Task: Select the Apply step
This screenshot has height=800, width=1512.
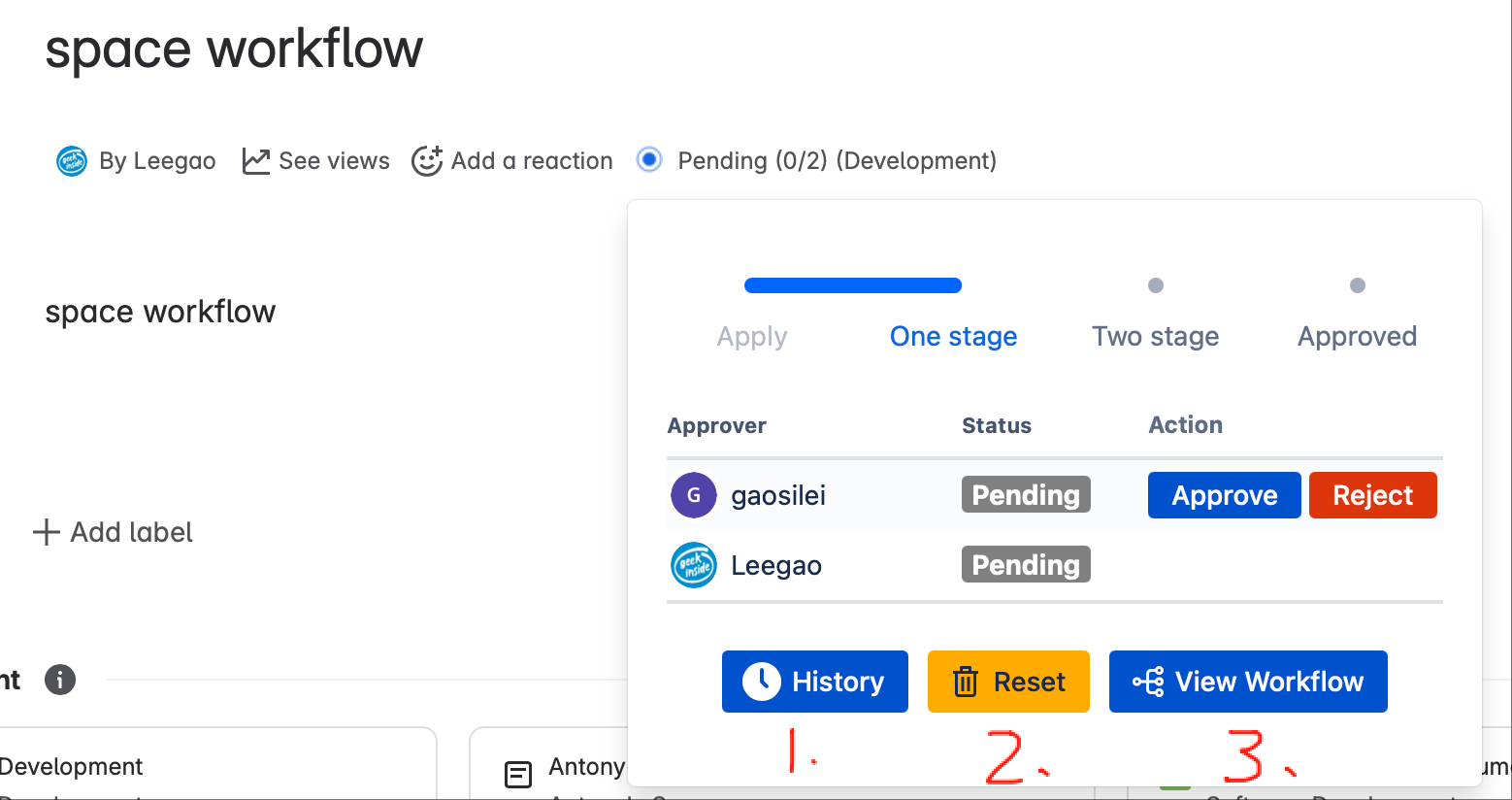Action: pyautogui.click(x=752, y=337)
